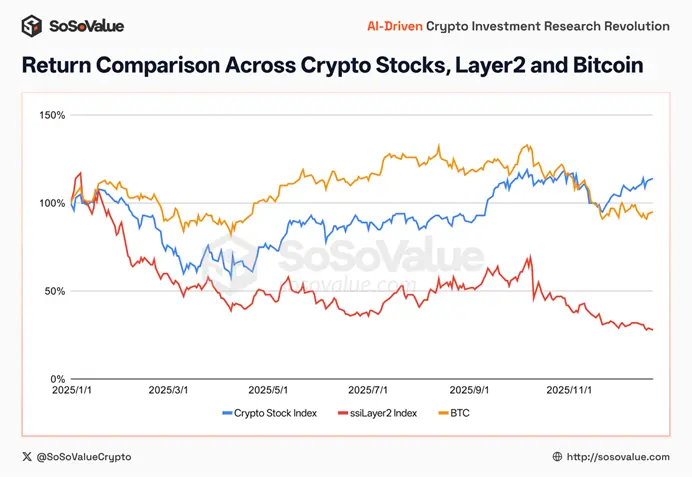692x477 pixels.
Task: Click the red ssiLayer2 Index legend marker
Action: pos(343,411)
